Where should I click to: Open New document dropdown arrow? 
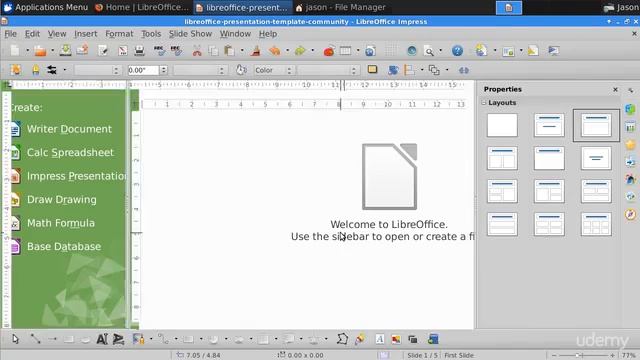coord(27,51)
